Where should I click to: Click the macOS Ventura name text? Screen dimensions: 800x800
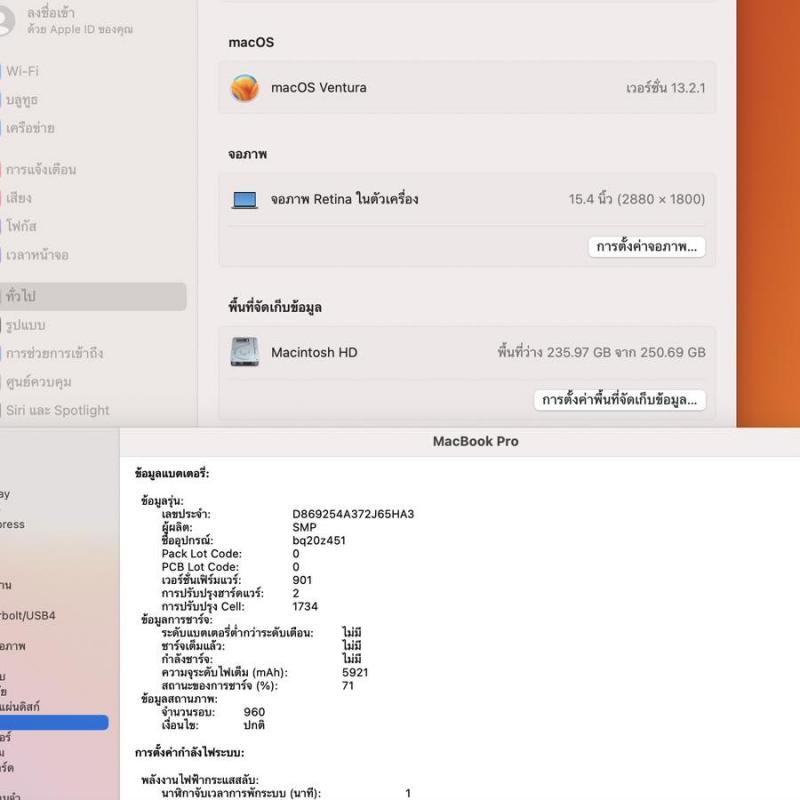[x=318, y=88]
